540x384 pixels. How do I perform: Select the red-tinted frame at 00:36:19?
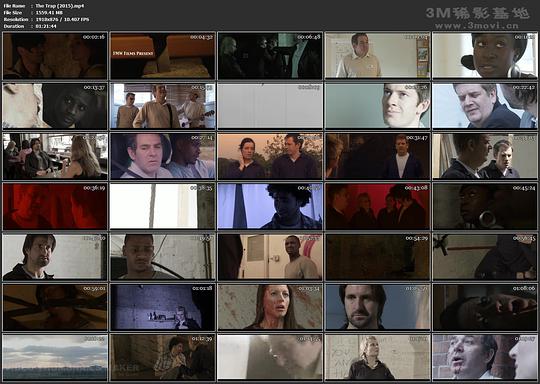[x=55, y=206]
